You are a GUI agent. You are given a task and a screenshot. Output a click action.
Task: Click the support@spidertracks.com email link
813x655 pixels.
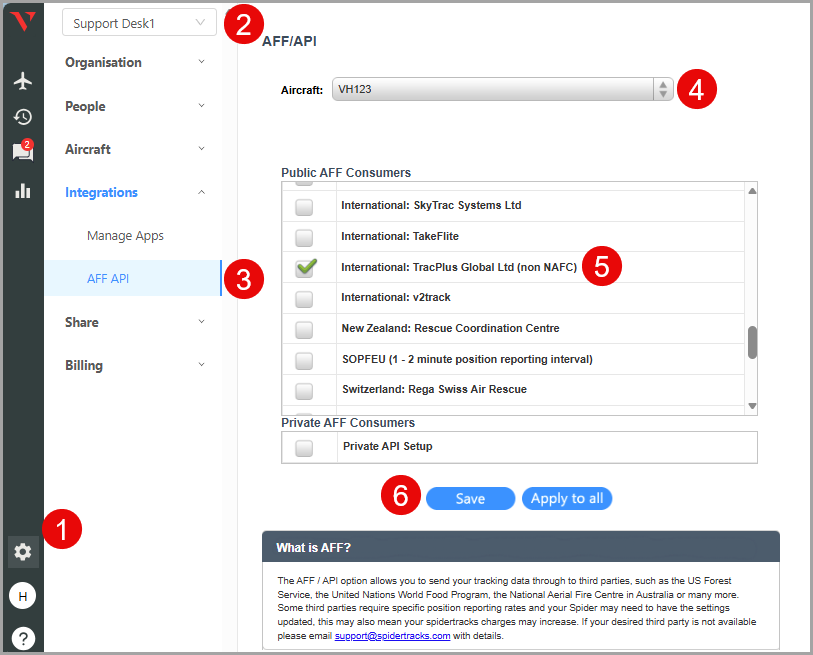[392, 636]
